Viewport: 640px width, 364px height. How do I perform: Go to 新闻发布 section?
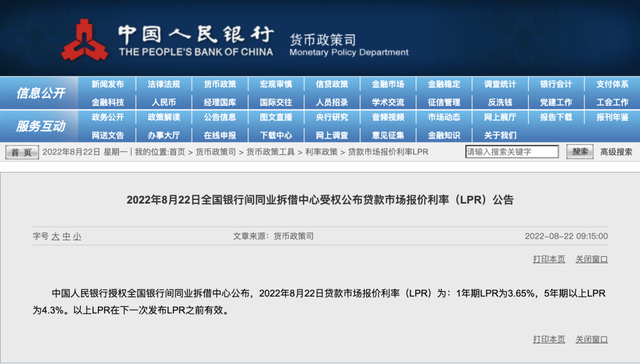click(108, 84)
